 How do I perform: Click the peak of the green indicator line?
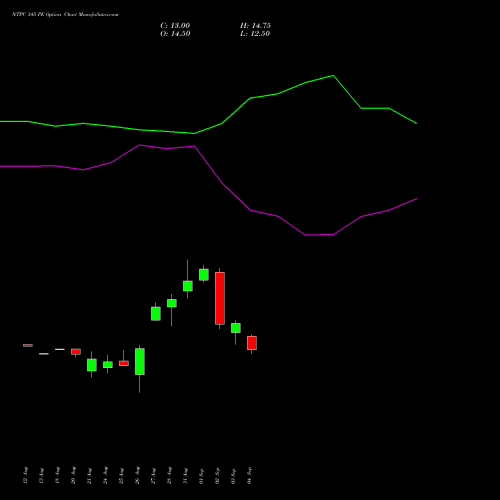[x=333, y=76]
